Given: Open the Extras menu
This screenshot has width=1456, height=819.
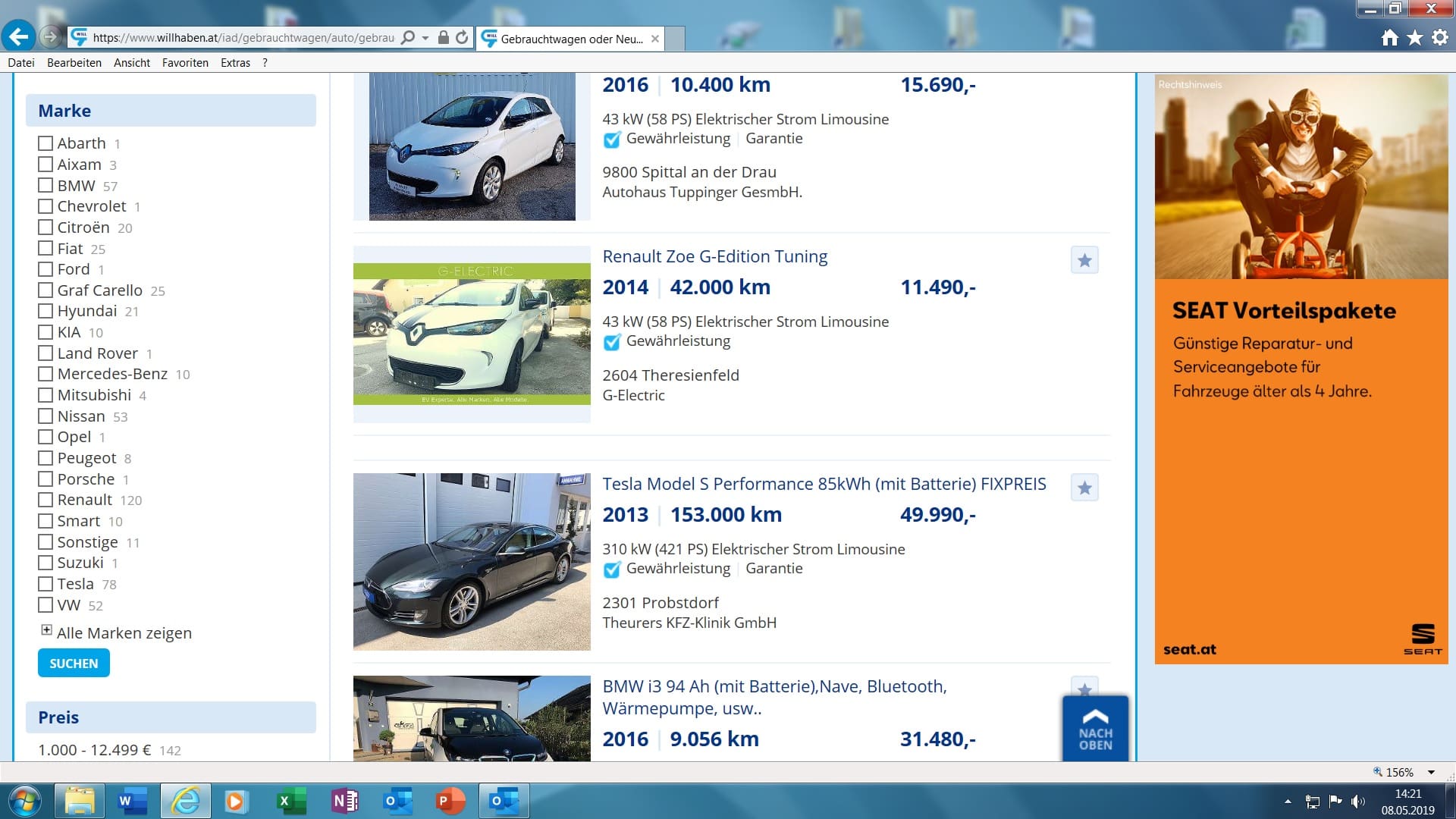Looking at the screenshot, I should pyautogui.click(x=235, y=63).
